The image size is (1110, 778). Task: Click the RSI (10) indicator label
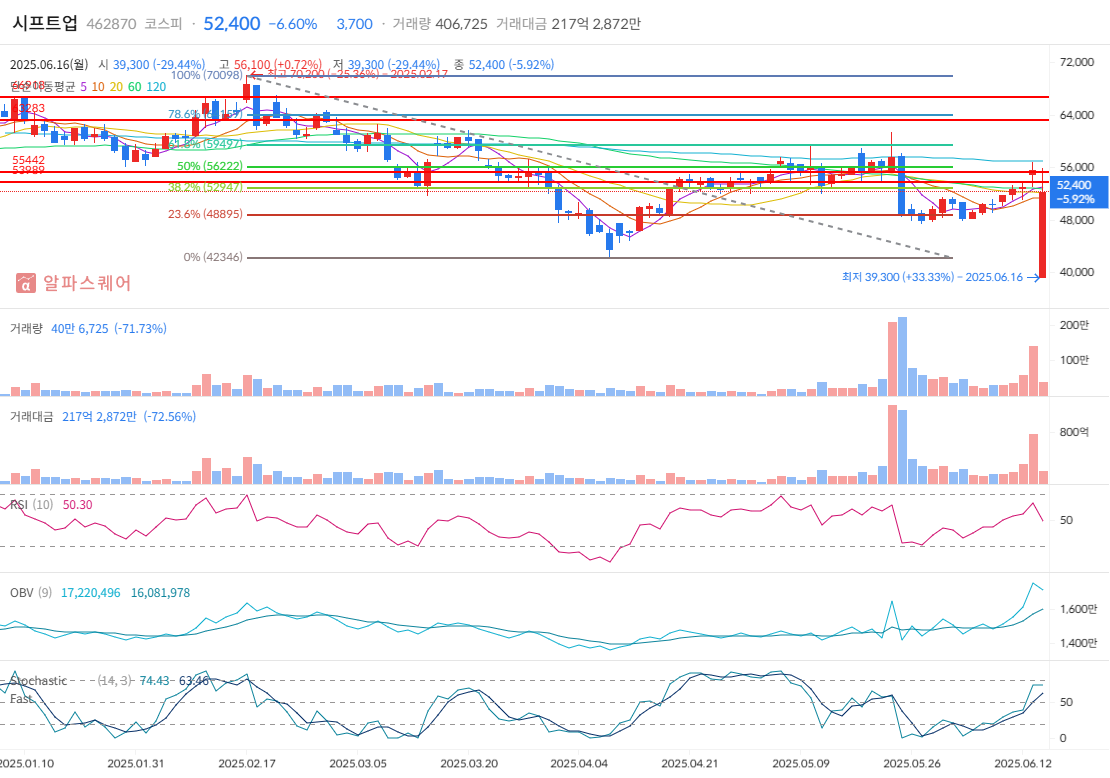[32, 505]
